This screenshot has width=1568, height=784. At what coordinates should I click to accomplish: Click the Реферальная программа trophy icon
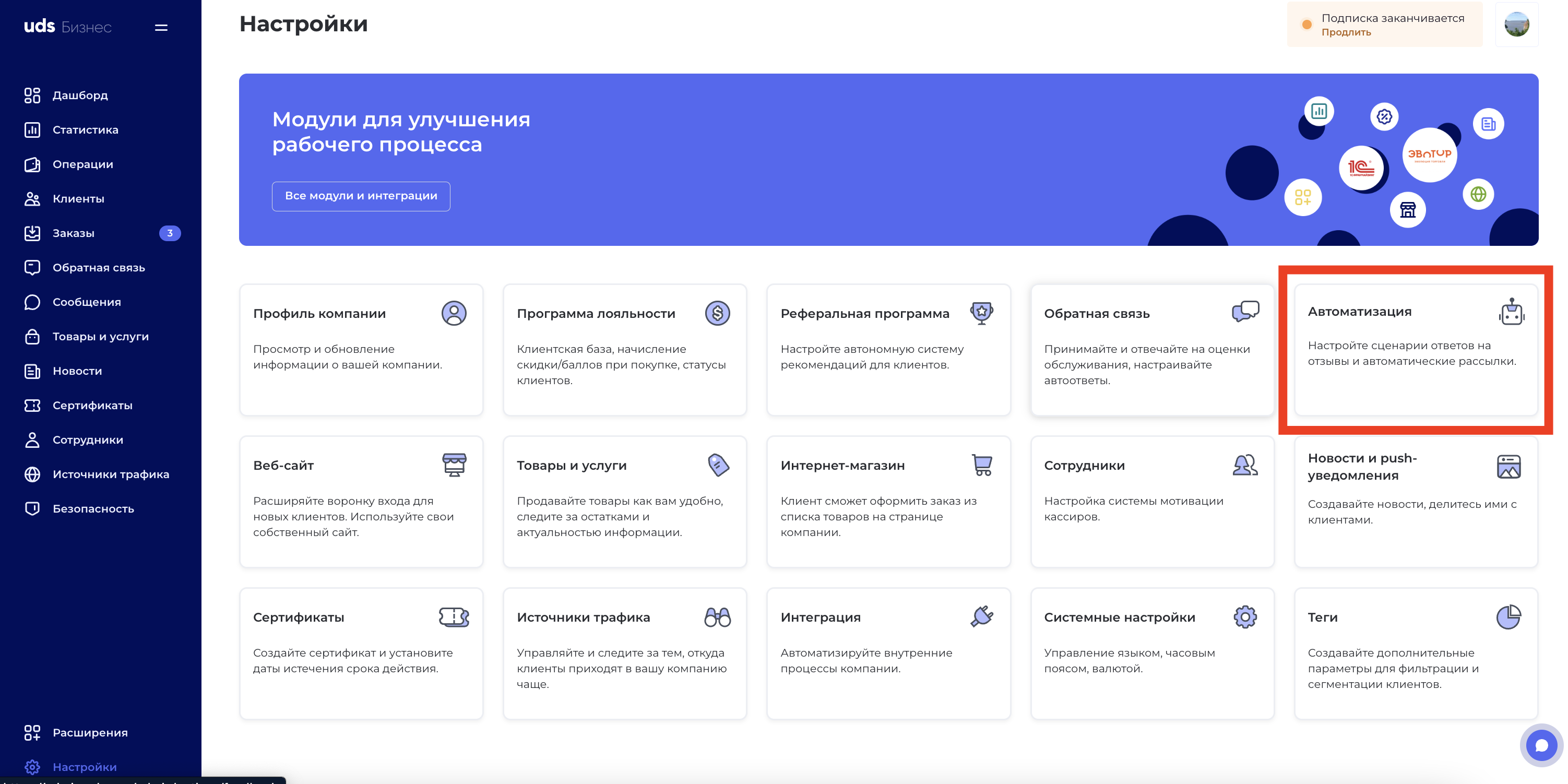981,313
